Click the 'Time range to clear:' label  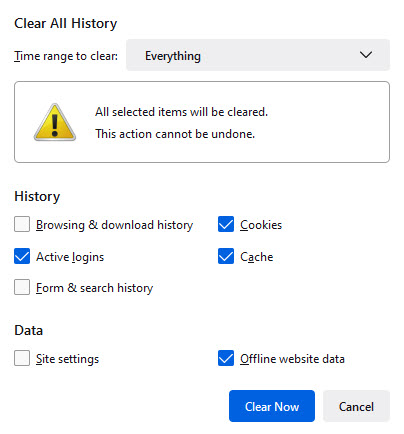click(66, 56)
